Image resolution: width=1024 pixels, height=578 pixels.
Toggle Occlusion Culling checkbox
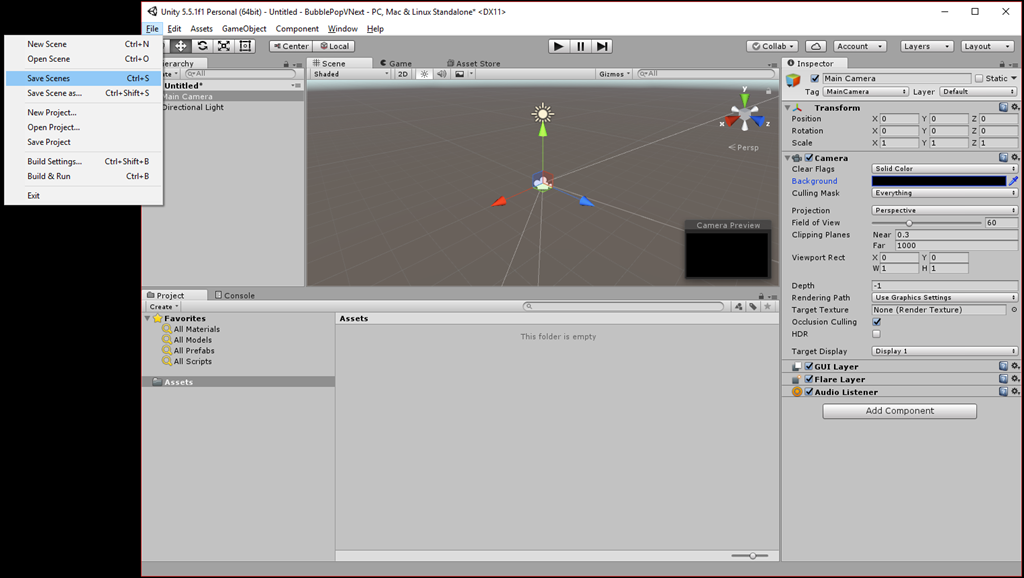click(876, 322)
